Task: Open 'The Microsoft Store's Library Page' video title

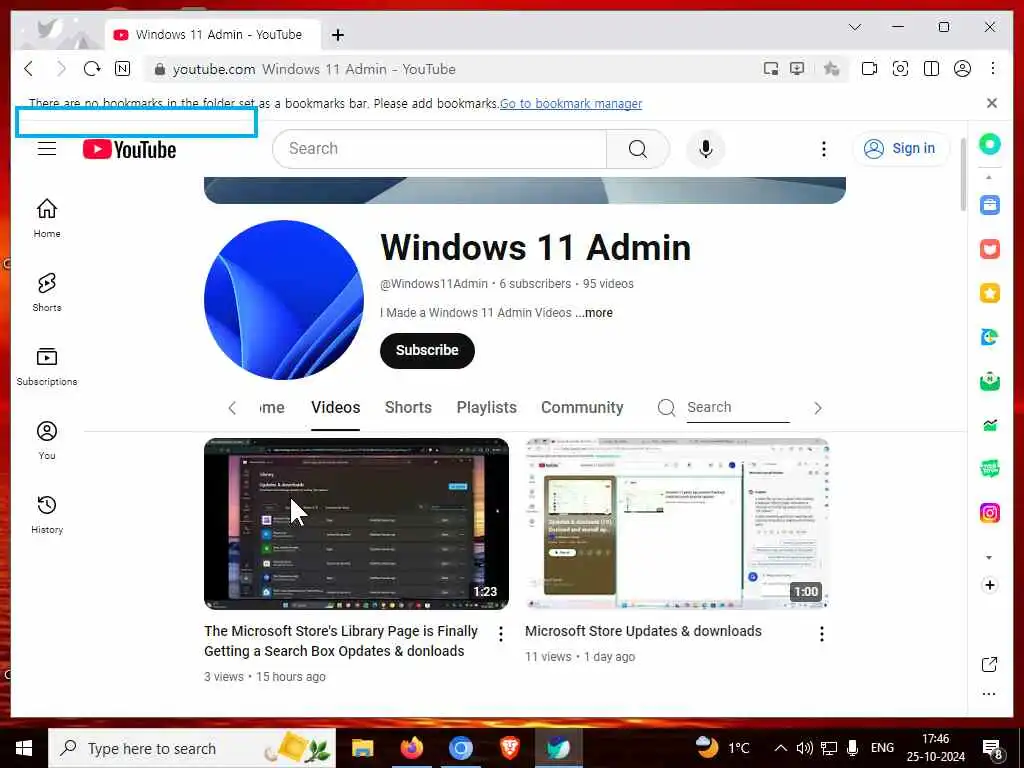Action: (x=341, y=641)
